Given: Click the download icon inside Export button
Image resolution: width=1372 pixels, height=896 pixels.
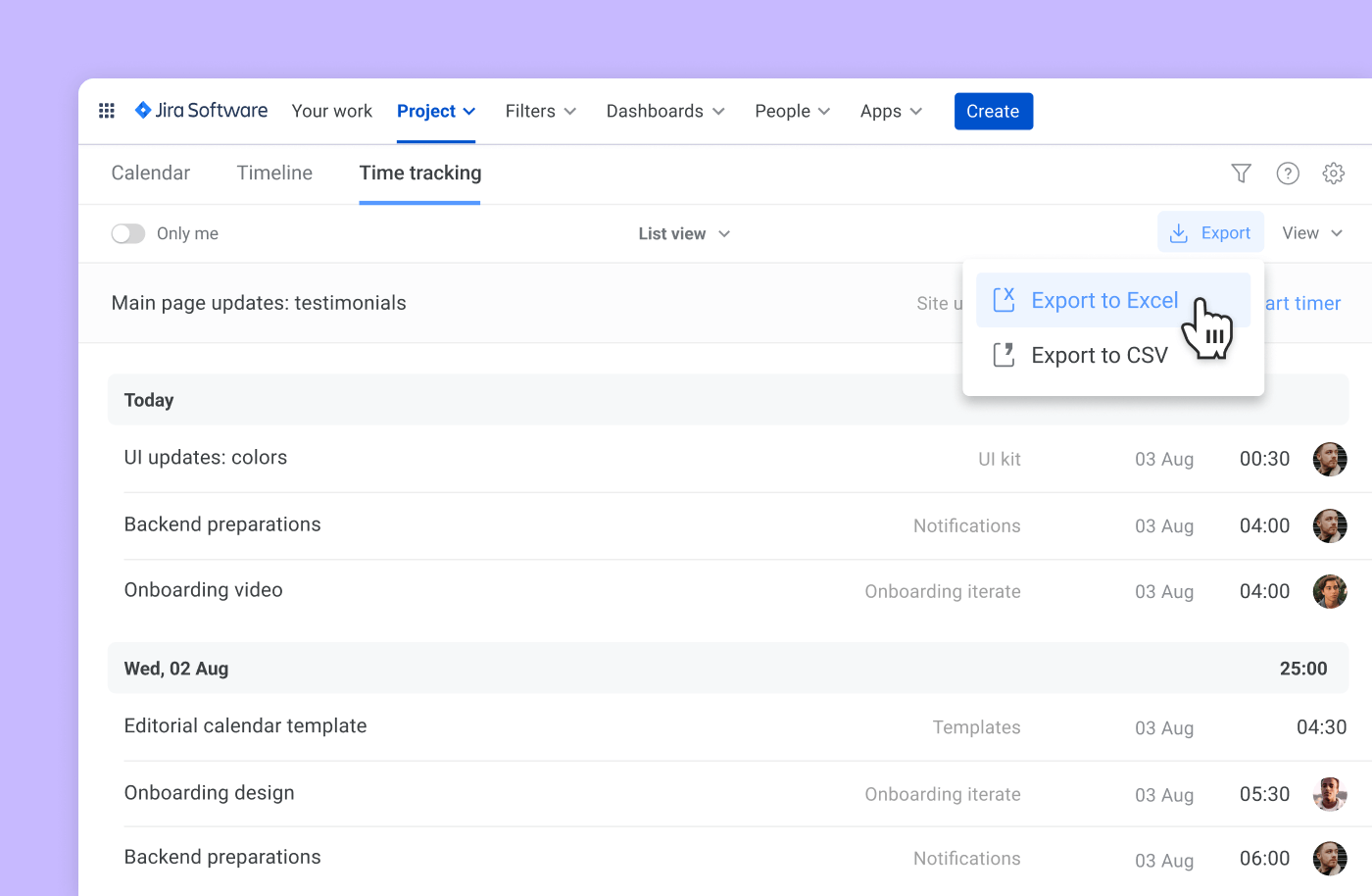Looking at the screenshot, I should click(x=1180, y=232).
